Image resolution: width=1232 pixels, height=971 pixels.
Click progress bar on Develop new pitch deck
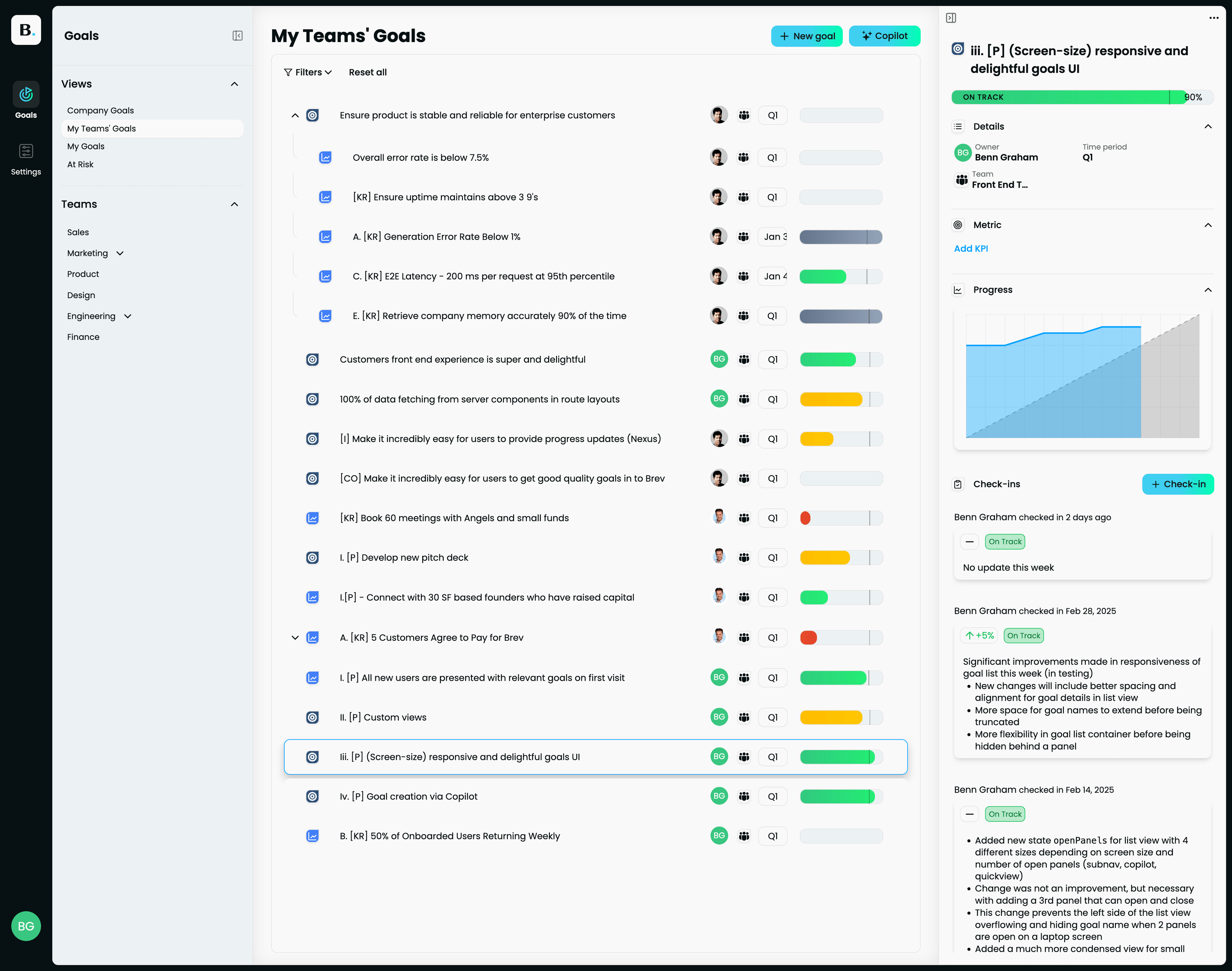[842, 558]
